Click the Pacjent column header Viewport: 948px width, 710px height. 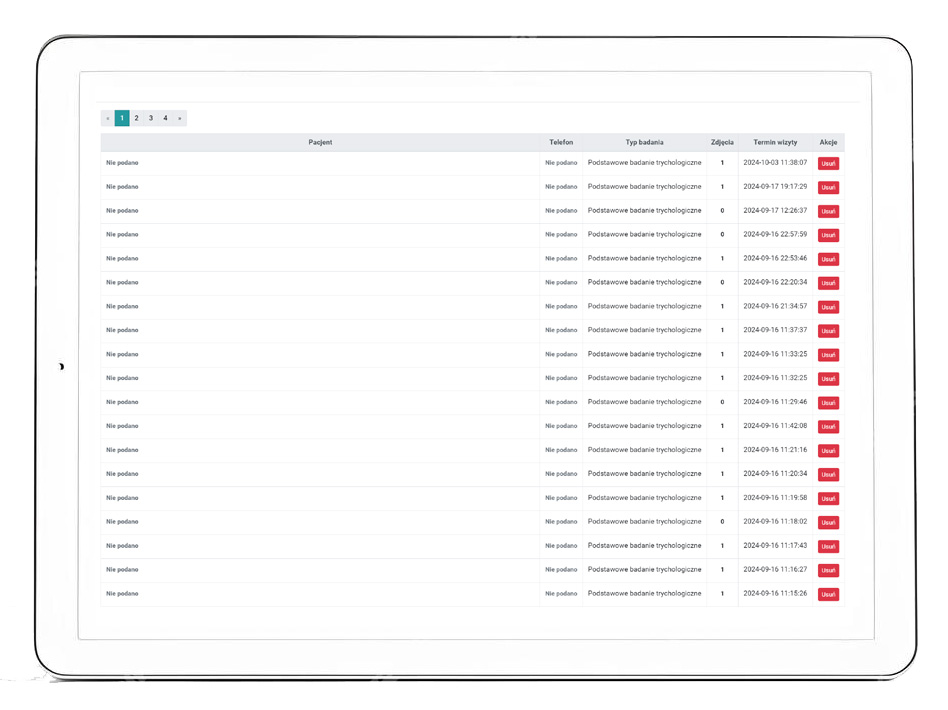click(320, 143)
